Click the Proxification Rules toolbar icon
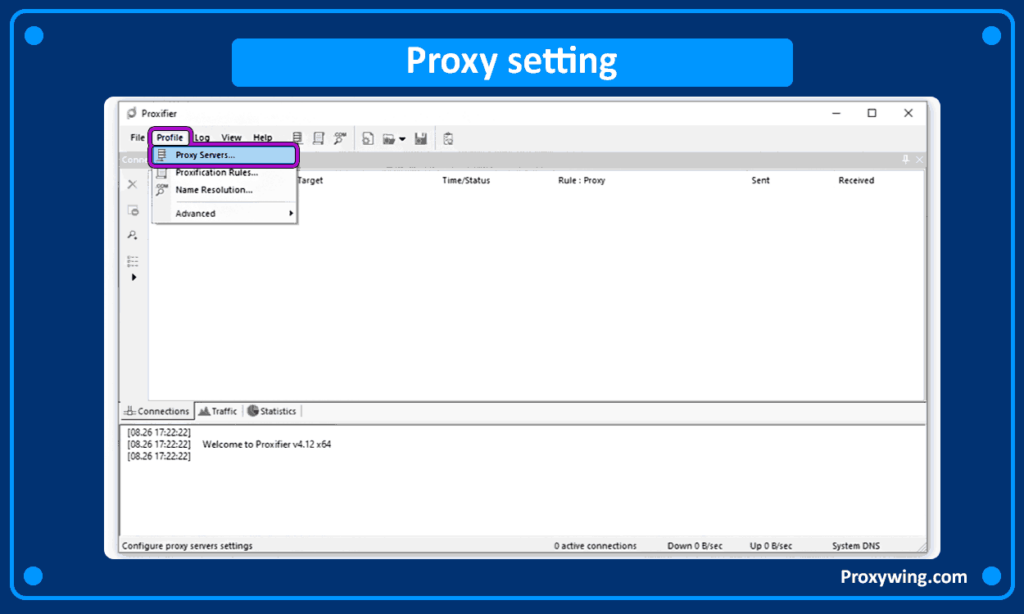The image size is (1024, 614). (x=318, y=137)
